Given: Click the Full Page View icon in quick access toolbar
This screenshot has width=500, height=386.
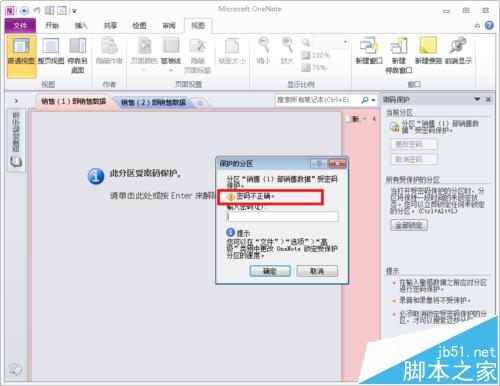Looking at the screenshot, I should (62, 11).
